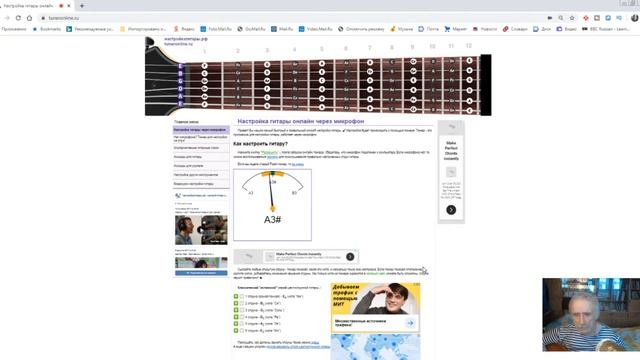Open the Диск bookmark
This screenshot has height=360, width=640.
(x=542, y=29)
